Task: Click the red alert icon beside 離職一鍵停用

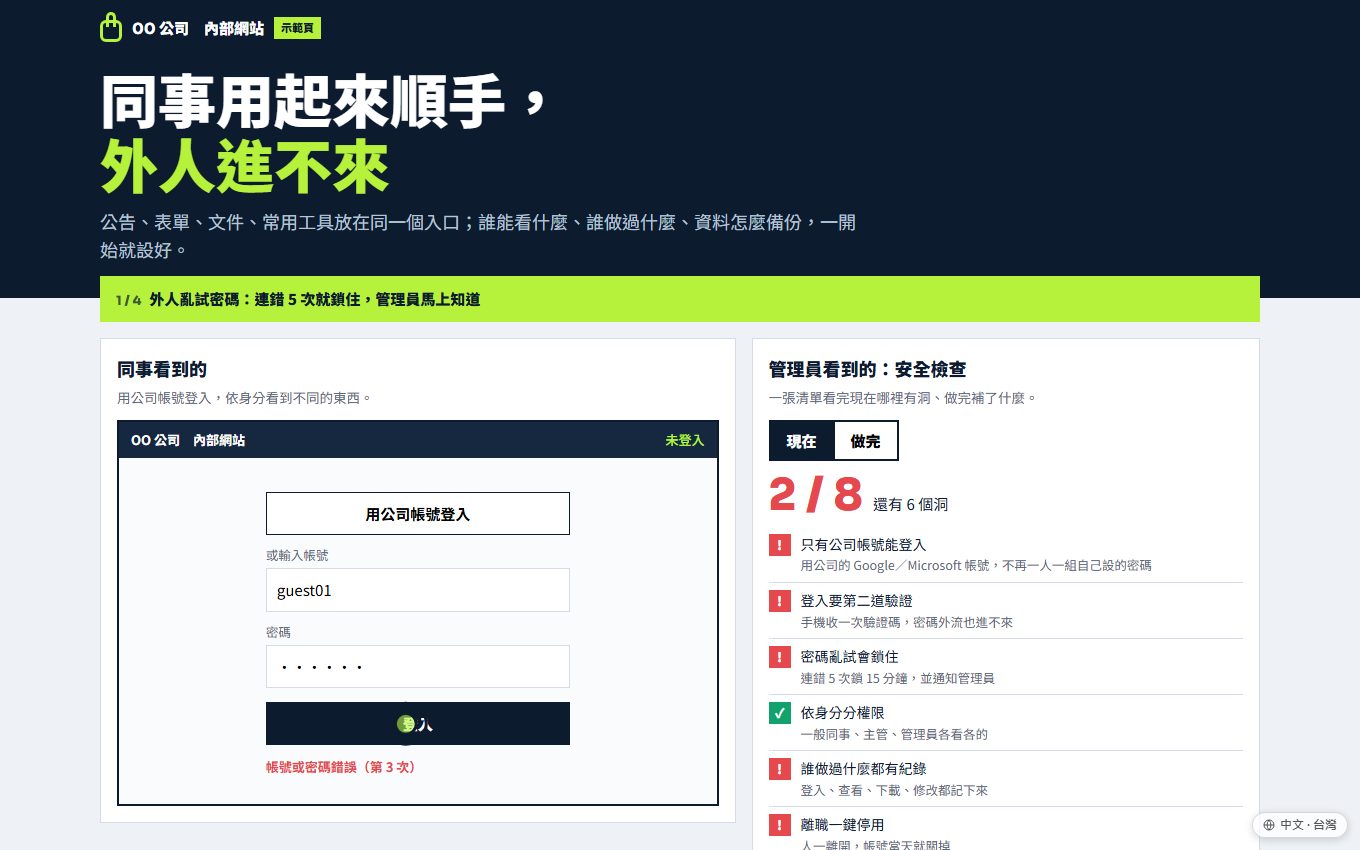Action: coord(780,825)
